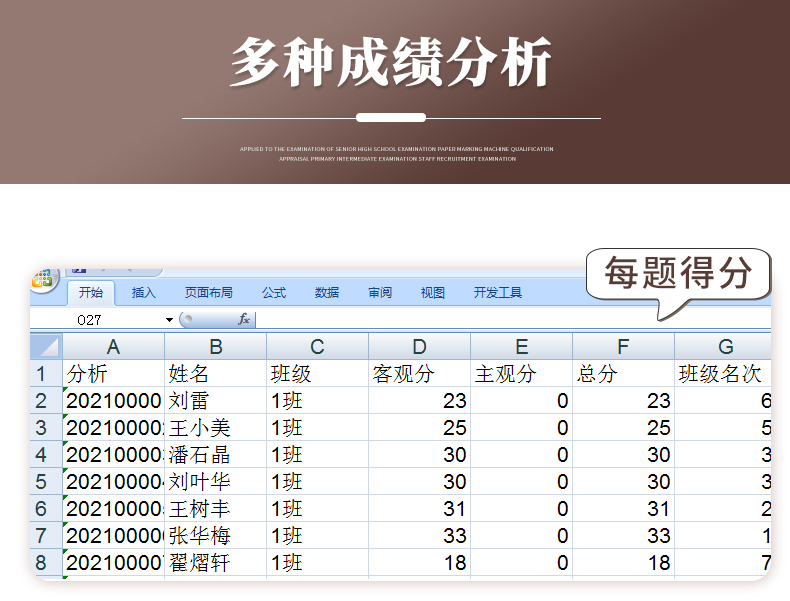790x601 pixels.
Task: Open the Name Box dropdown arrow
Action: [x=169, y=319]
